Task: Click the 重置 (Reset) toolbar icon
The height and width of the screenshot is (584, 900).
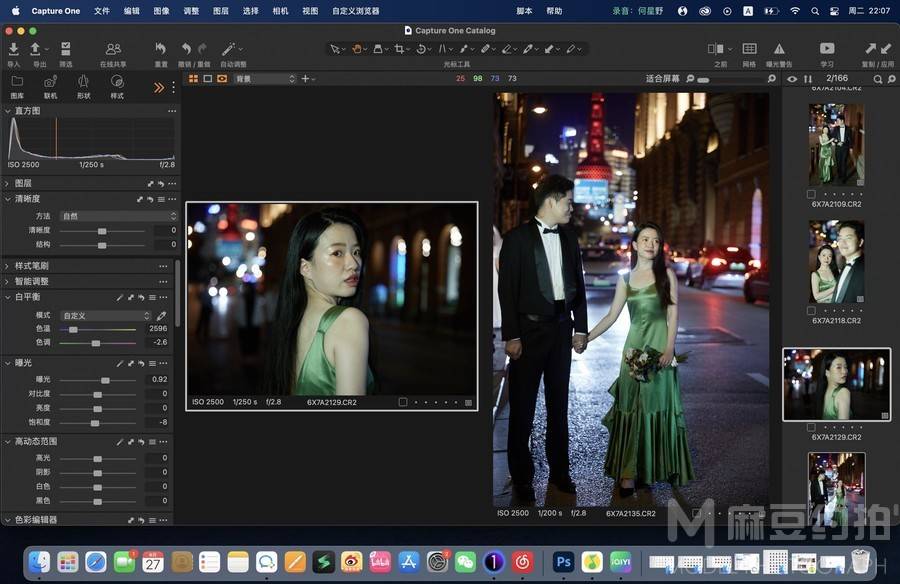Action: (x=161, y=49)
